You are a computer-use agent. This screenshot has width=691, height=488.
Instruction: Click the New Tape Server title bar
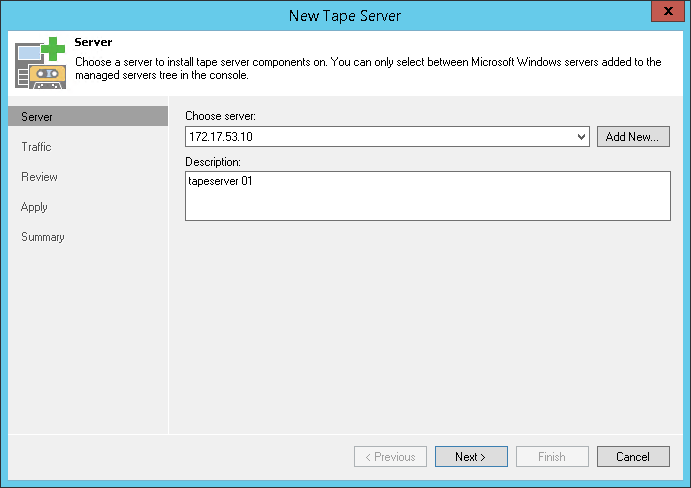click(x=345, y=15)
